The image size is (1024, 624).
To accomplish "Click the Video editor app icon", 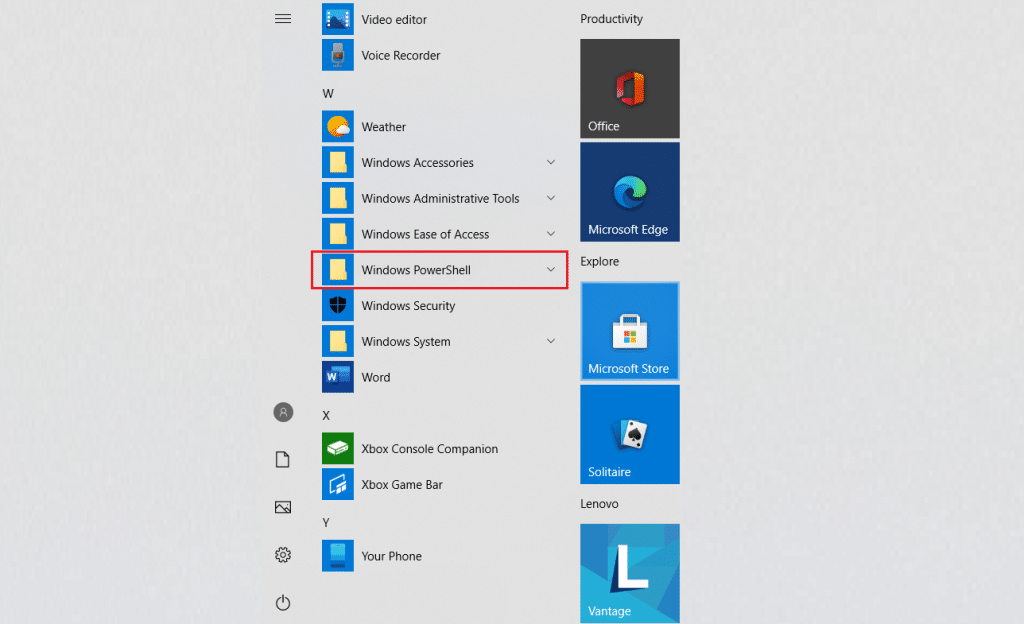I will [x=338, y=19].
